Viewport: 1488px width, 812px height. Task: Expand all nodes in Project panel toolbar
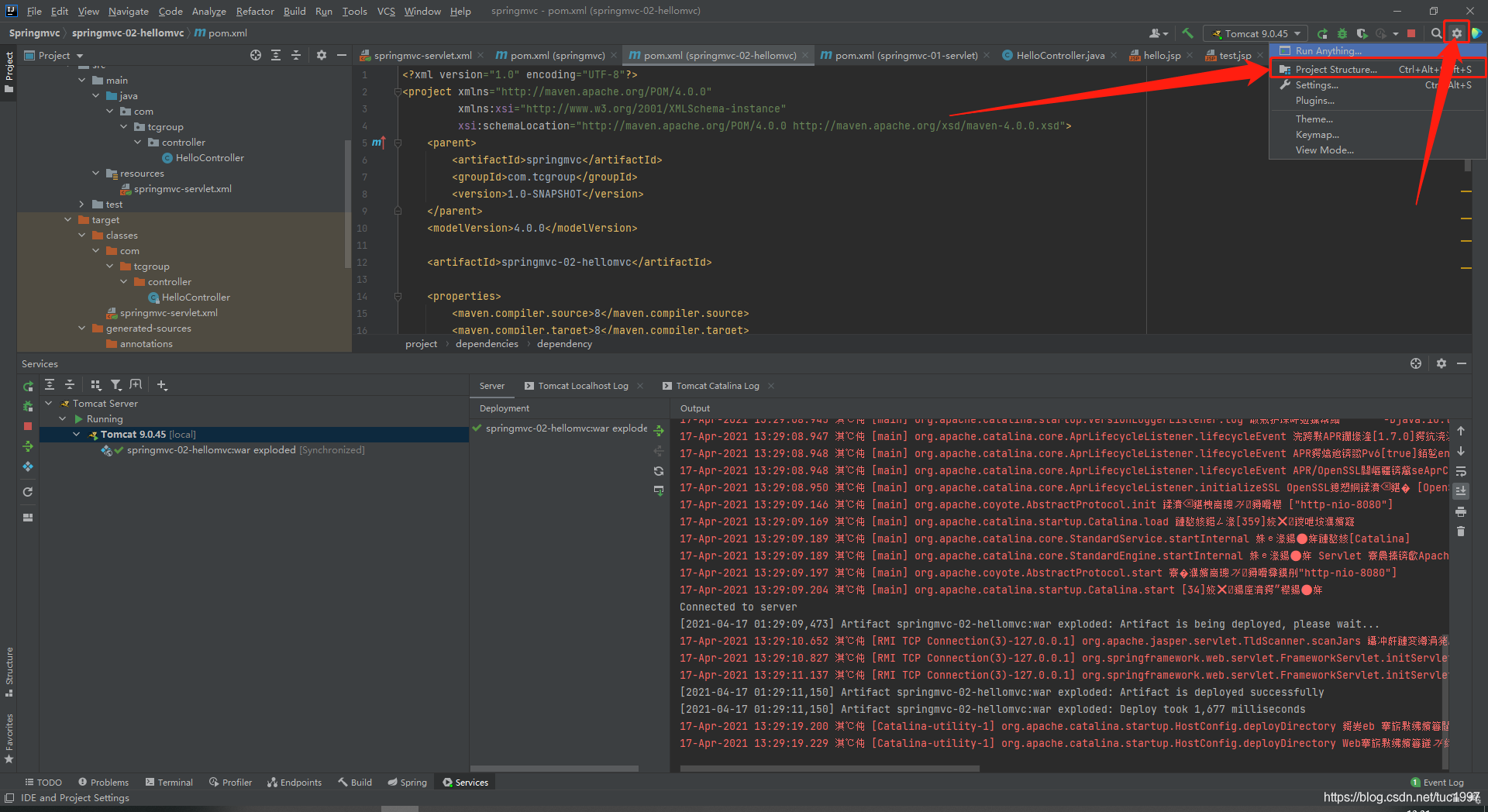click(x=276, y=55)
